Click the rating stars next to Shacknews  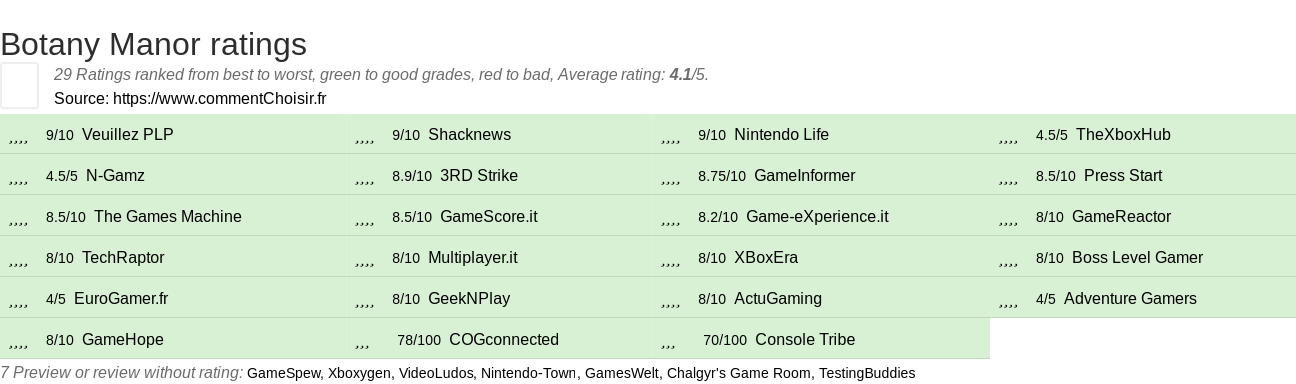pos(364,136)
